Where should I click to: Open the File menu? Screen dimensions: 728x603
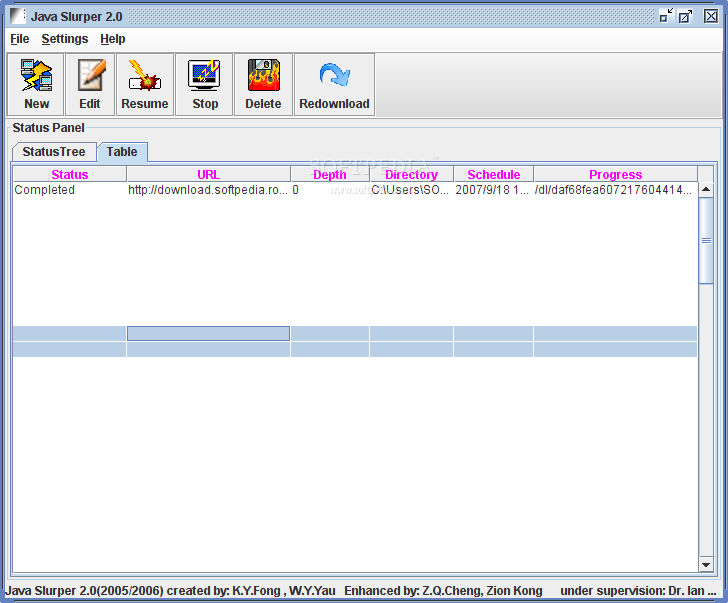[x=20, y=39]
